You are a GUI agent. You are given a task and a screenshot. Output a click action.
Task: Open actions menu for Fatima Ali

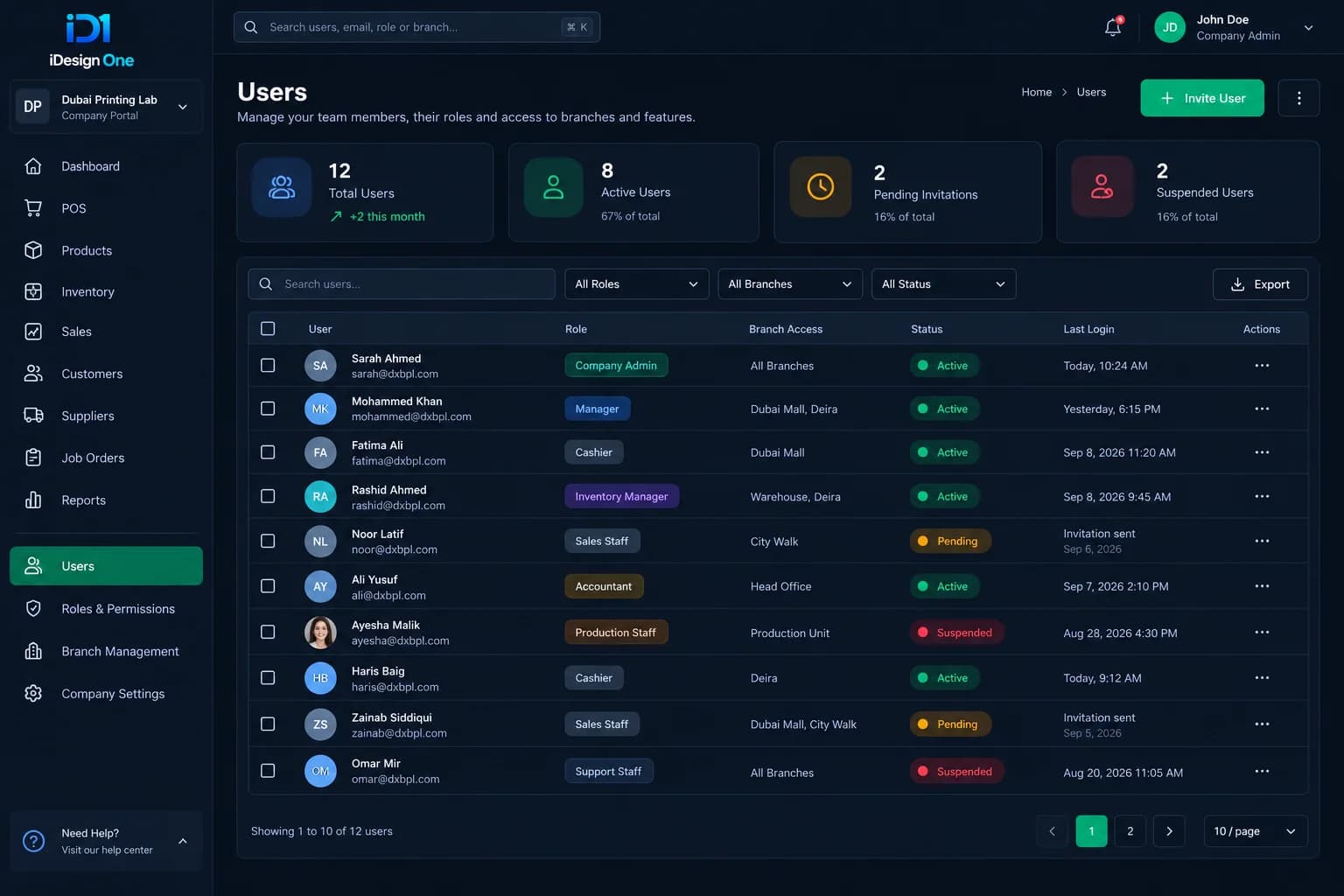pos(1262,452)
